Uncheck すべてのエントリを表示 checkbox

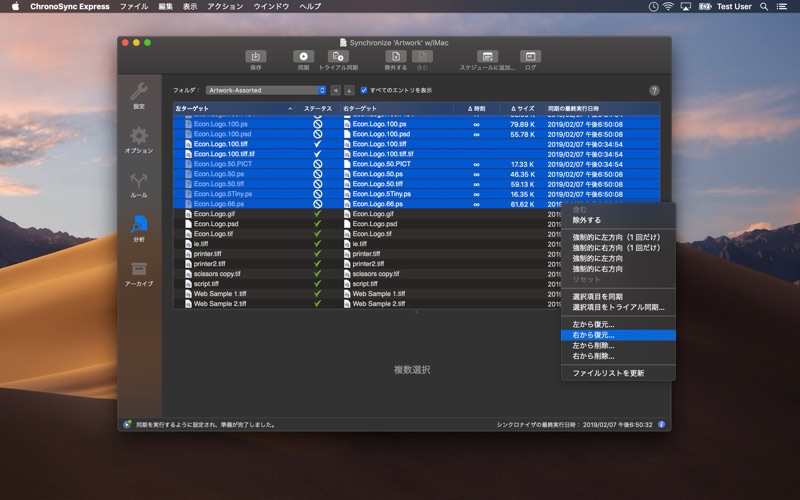point(364,90)
